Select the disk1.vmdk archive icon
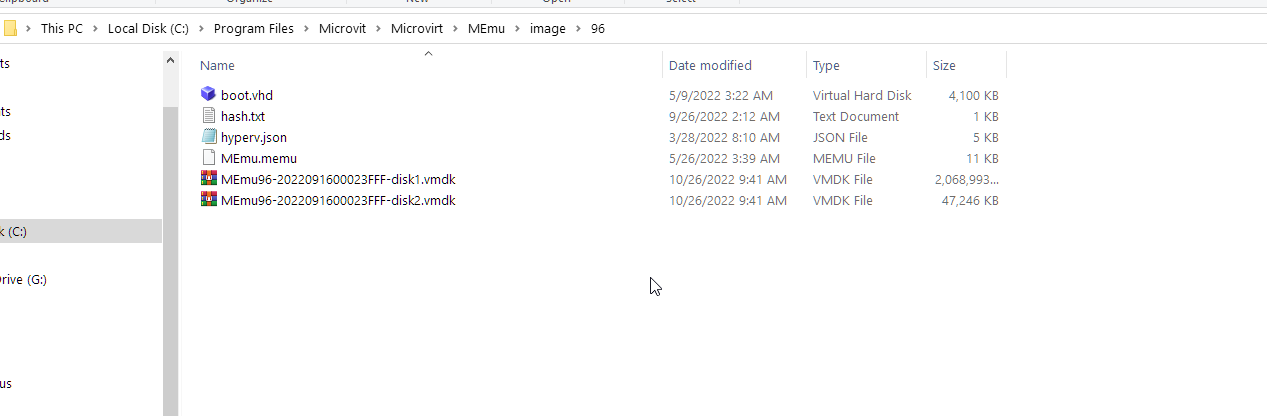The height and width of the screenshot is (416, 1267). pyautogui.click(x=208, y=179)
